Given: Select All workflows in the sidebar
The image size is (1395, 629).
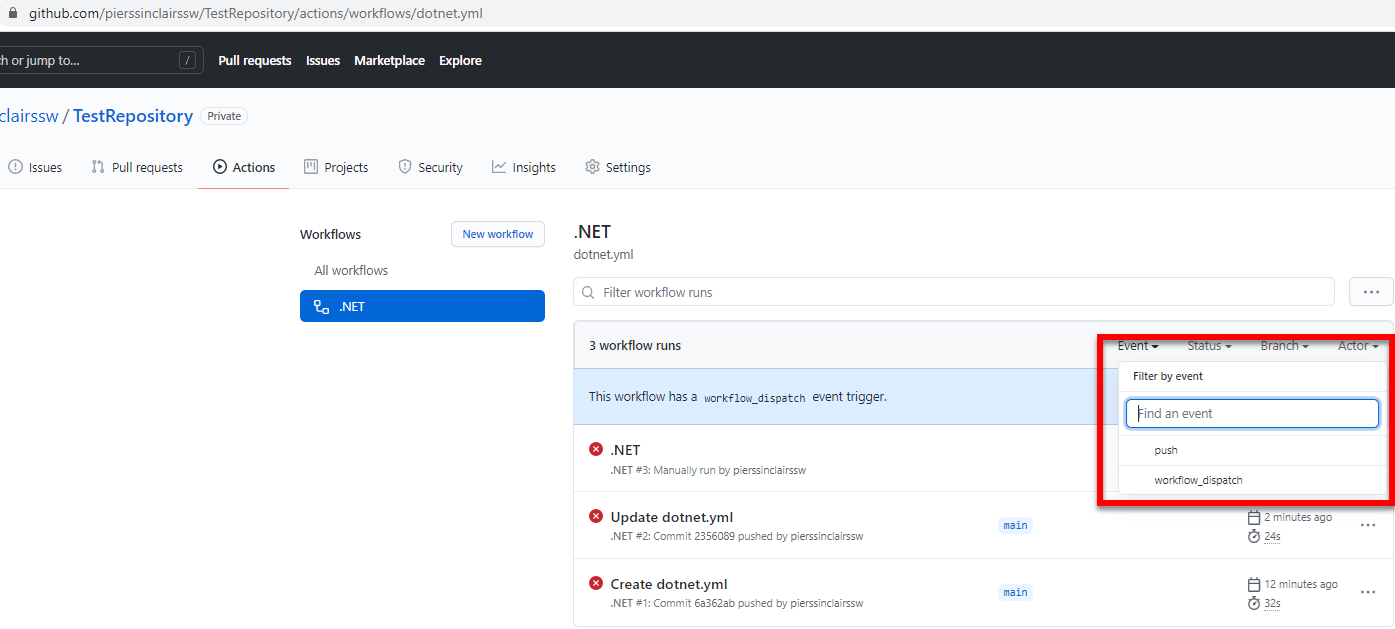Looking at the screenshot, I should point(351,270).
